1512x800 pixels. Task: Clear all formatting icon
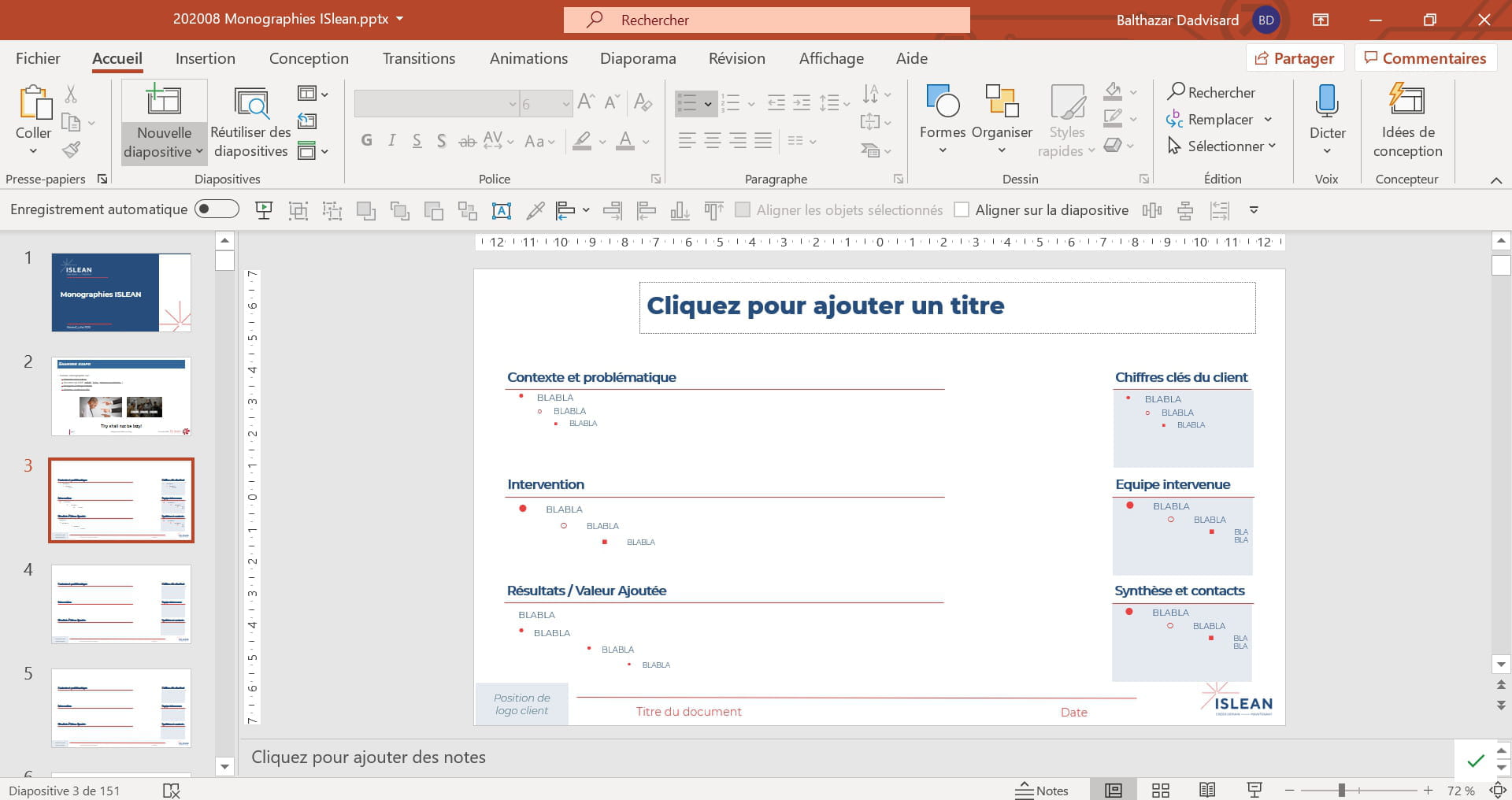click(x=643, y=102)
